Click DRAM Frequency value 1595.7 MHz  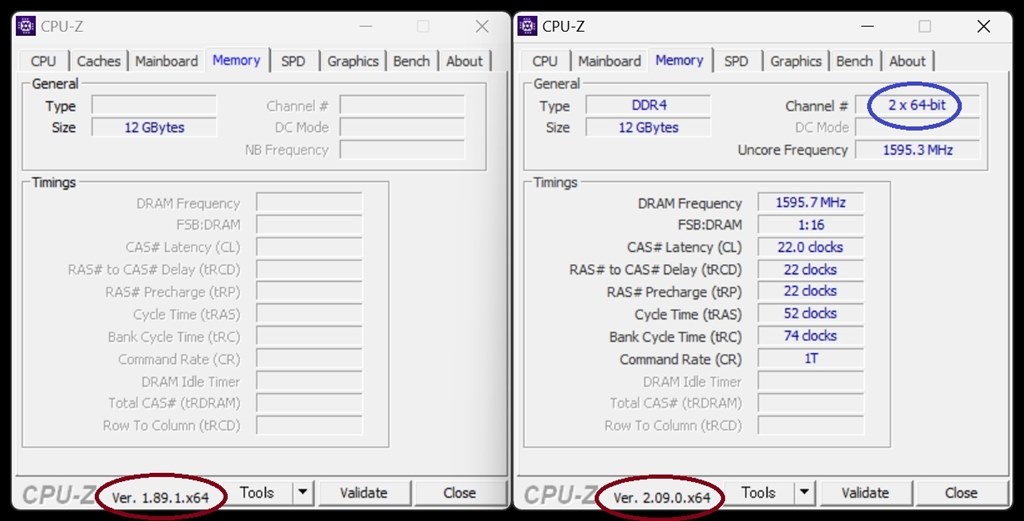coord(810,202)
